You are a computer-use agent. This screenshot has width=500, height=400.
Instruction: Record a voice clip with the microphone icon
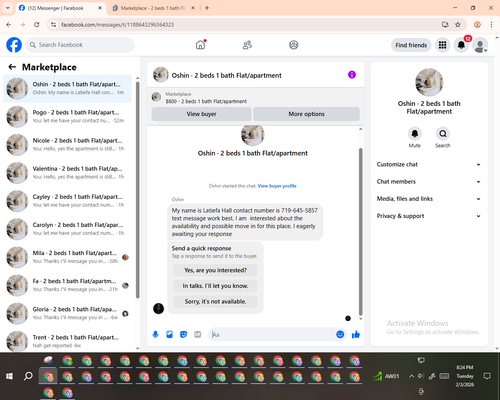155,334
